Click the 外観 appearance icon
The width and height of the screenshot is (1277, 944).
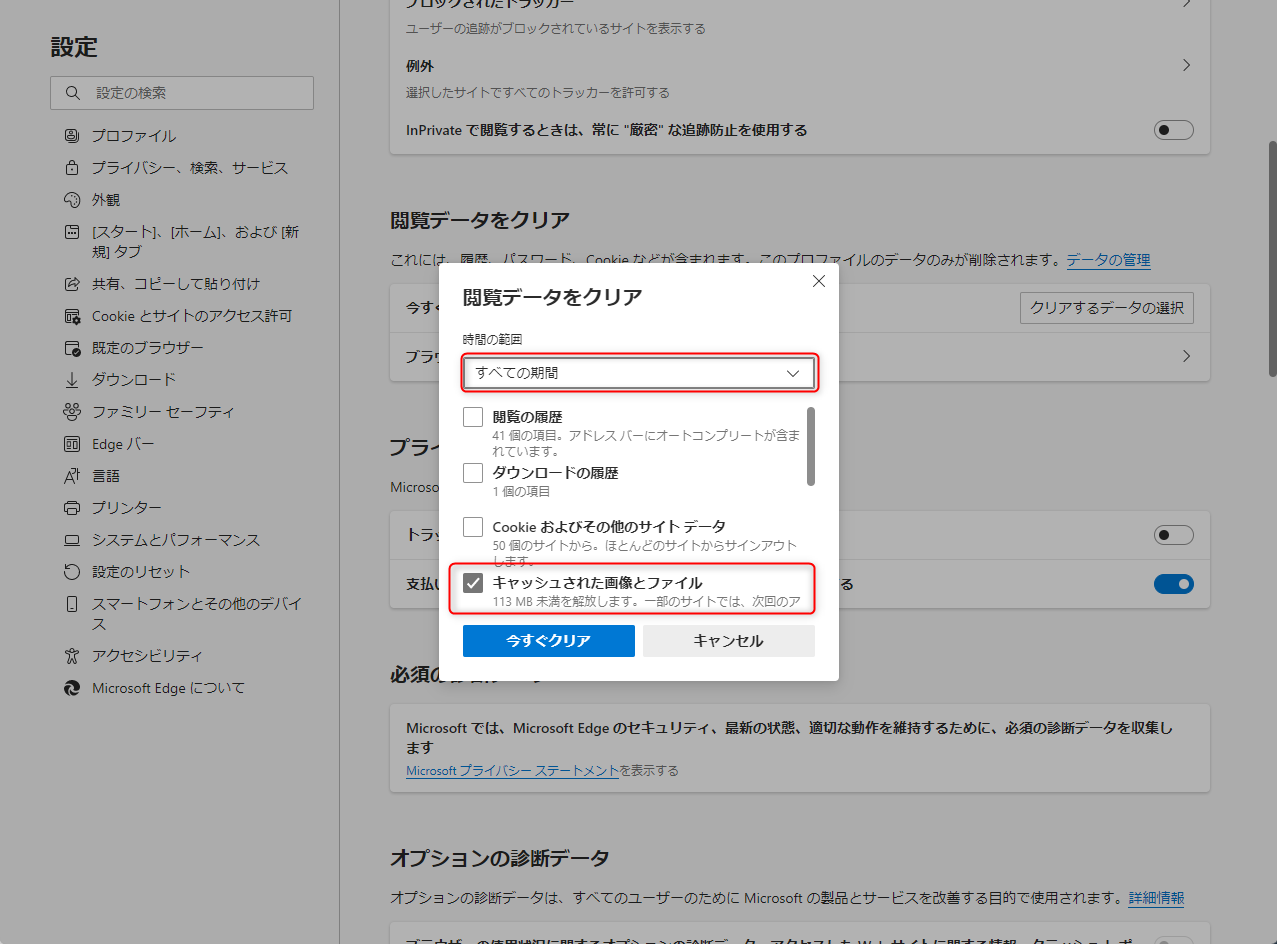point(71,200)
